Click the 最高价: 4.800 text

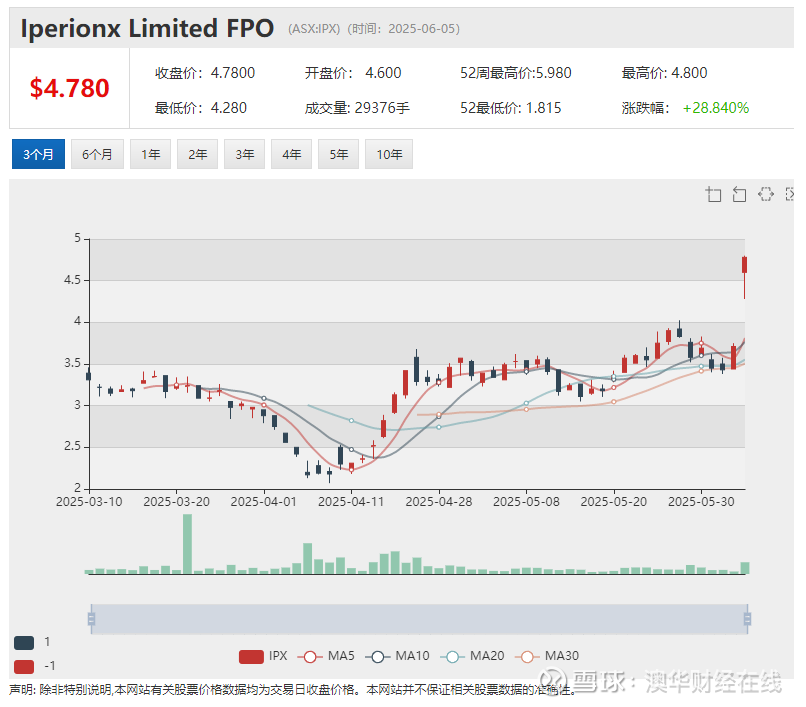664,73
